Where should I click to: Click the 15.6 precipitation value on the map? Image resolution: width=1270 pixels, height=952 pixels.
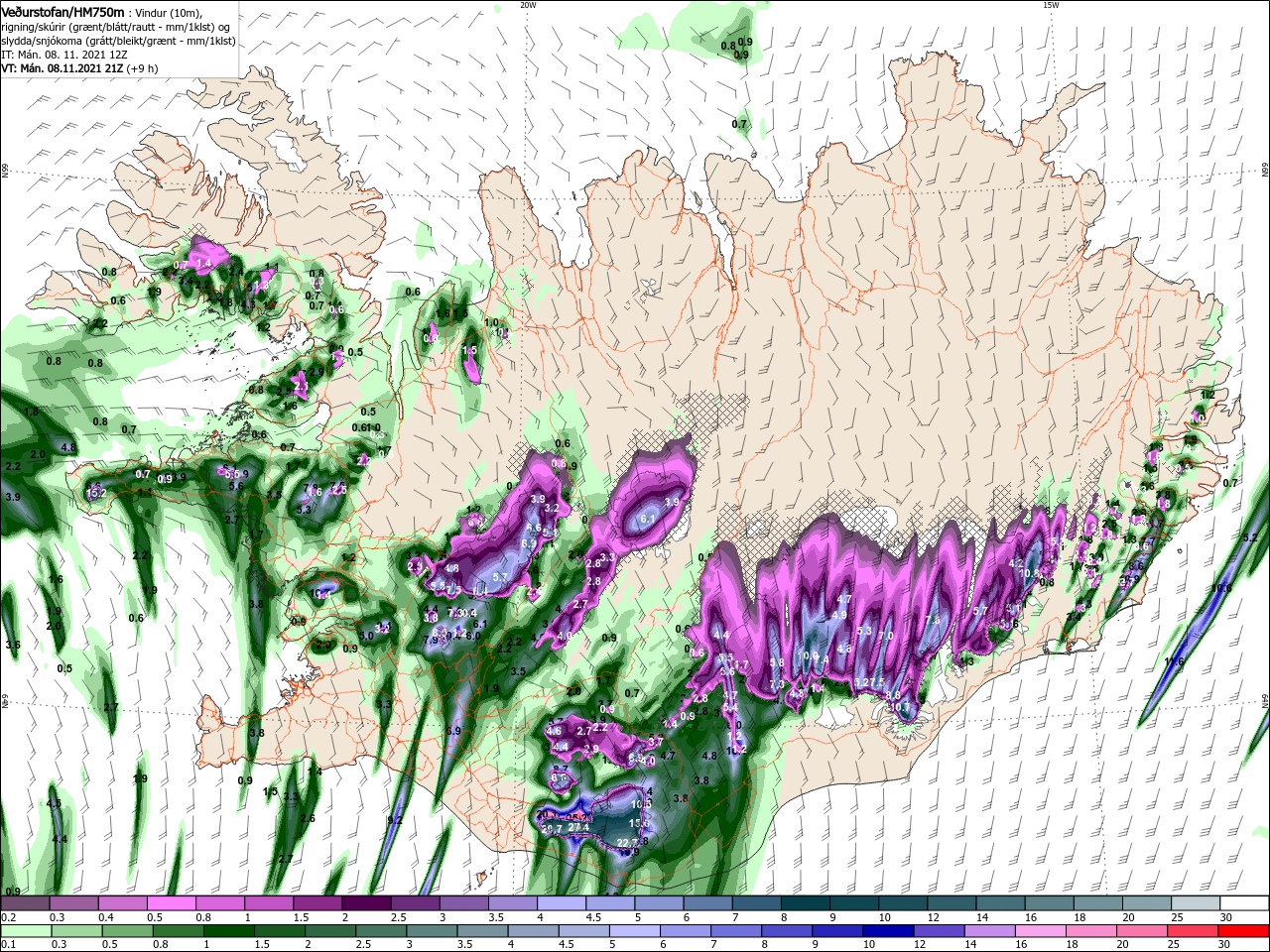pyautogui.click(x=641, y=822)
